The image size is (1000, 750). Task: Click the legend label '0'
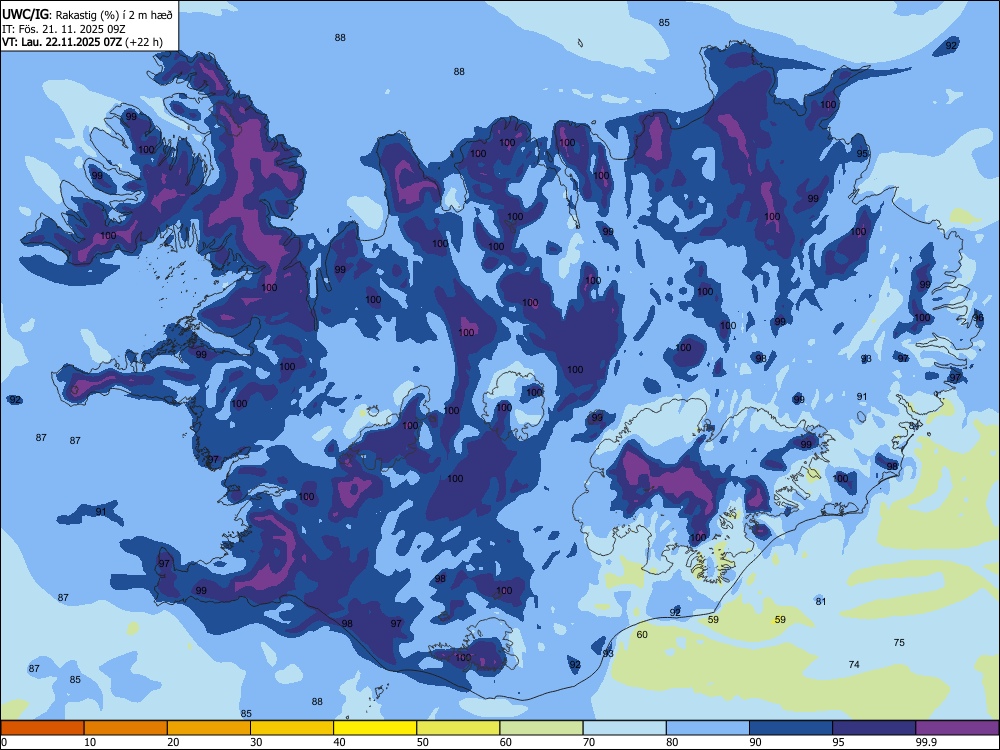(x=4, y=742)
